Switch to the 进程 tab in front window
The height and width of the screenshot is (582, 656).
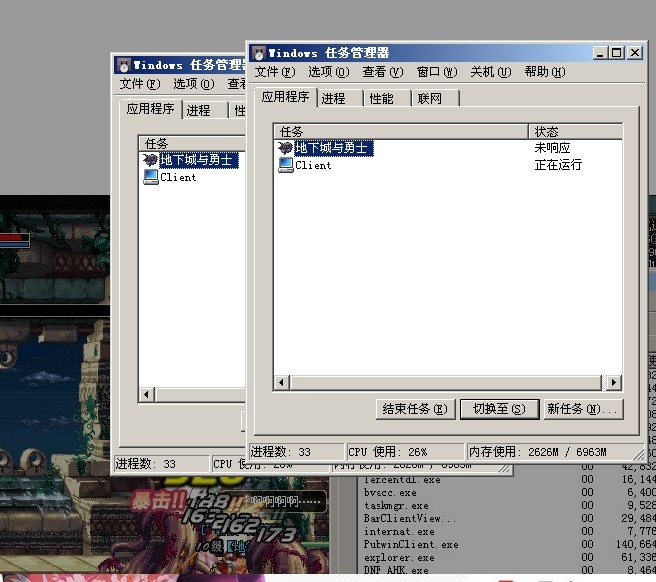340,99
